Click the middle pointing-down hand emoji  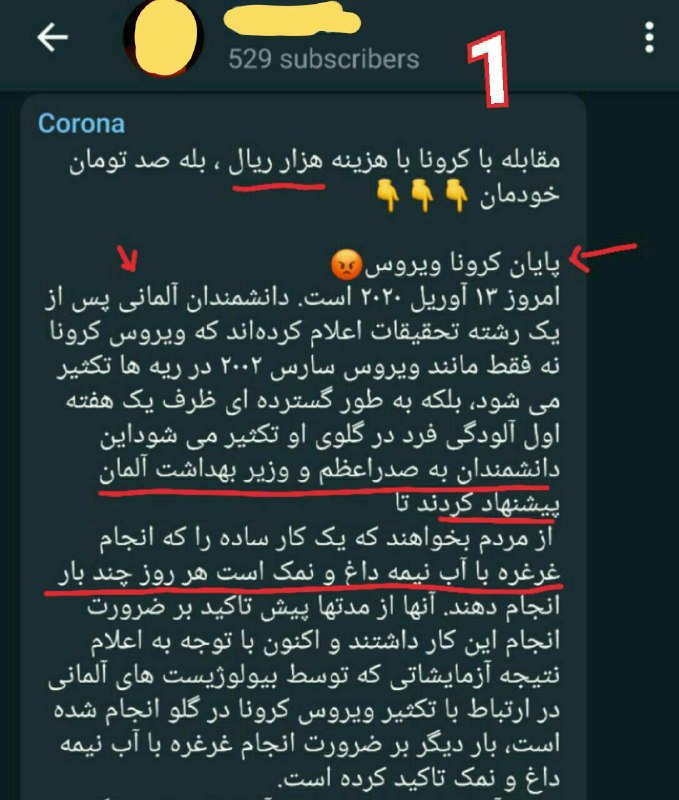point(422,195)
